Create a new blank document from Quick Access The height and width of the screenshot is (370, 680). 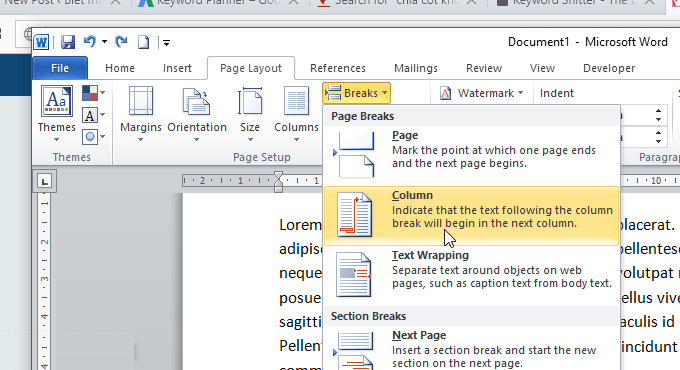click(144, 42)
